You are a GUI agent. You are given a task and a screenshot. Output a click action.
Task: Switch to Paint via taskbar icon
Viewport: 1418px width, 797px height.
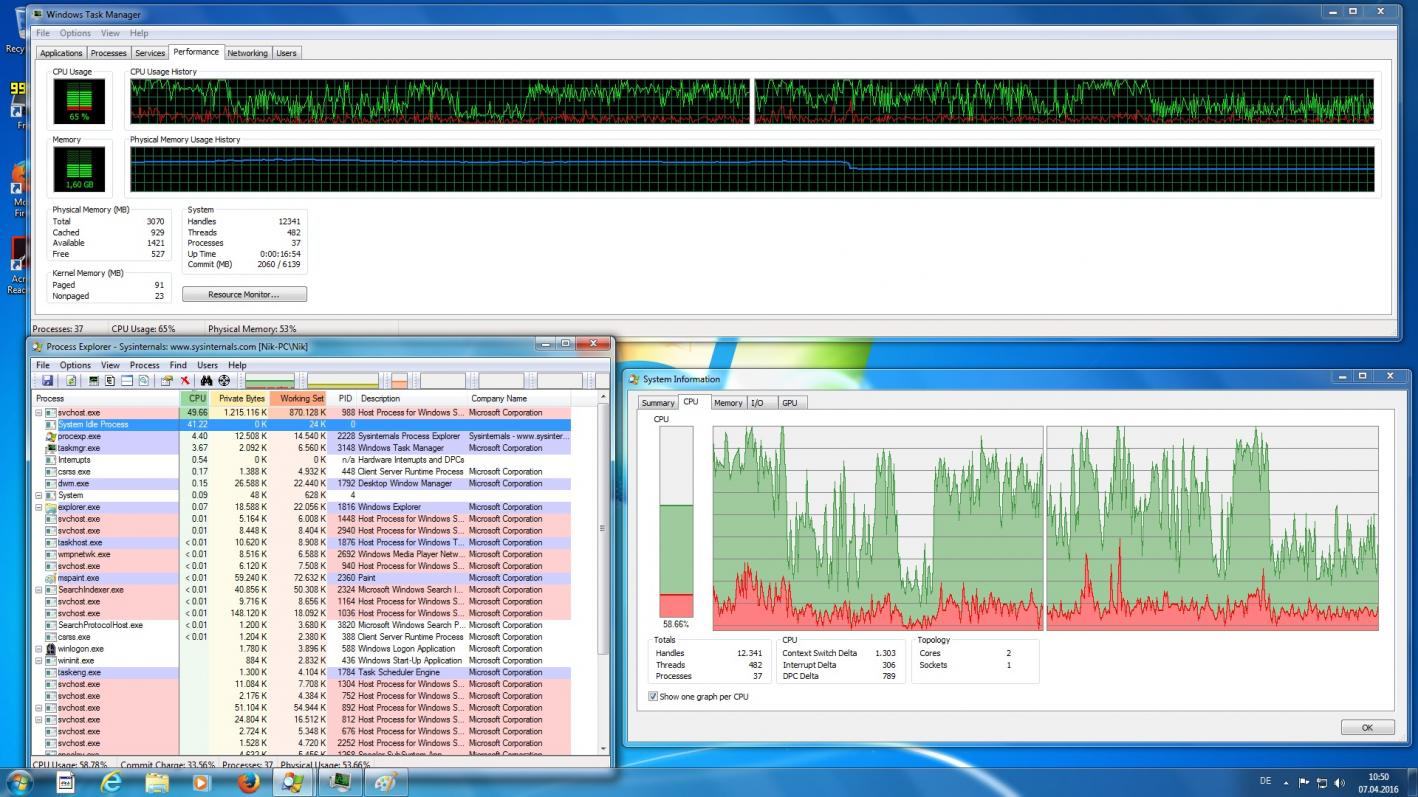coord(386,782)
